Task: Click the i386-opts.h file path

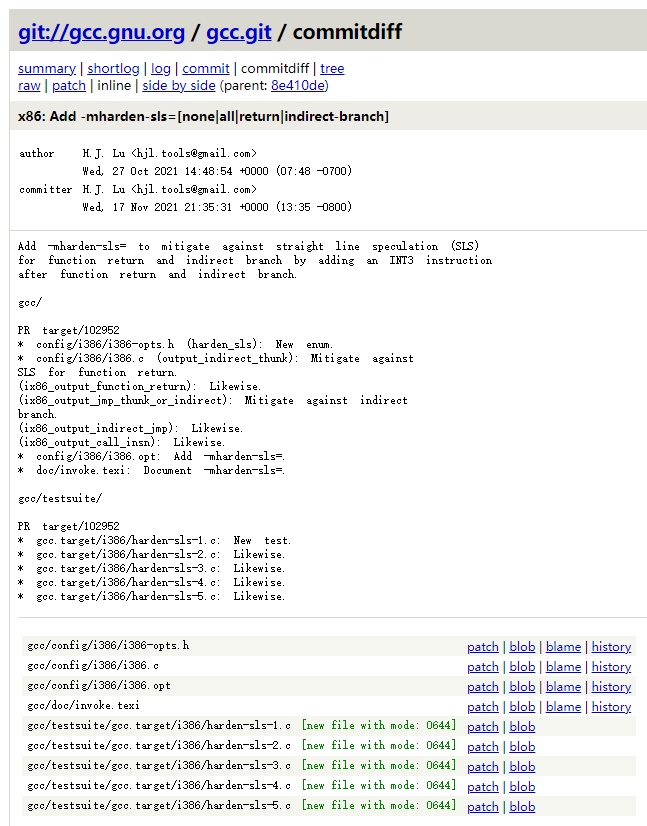Action: point(108,646)
